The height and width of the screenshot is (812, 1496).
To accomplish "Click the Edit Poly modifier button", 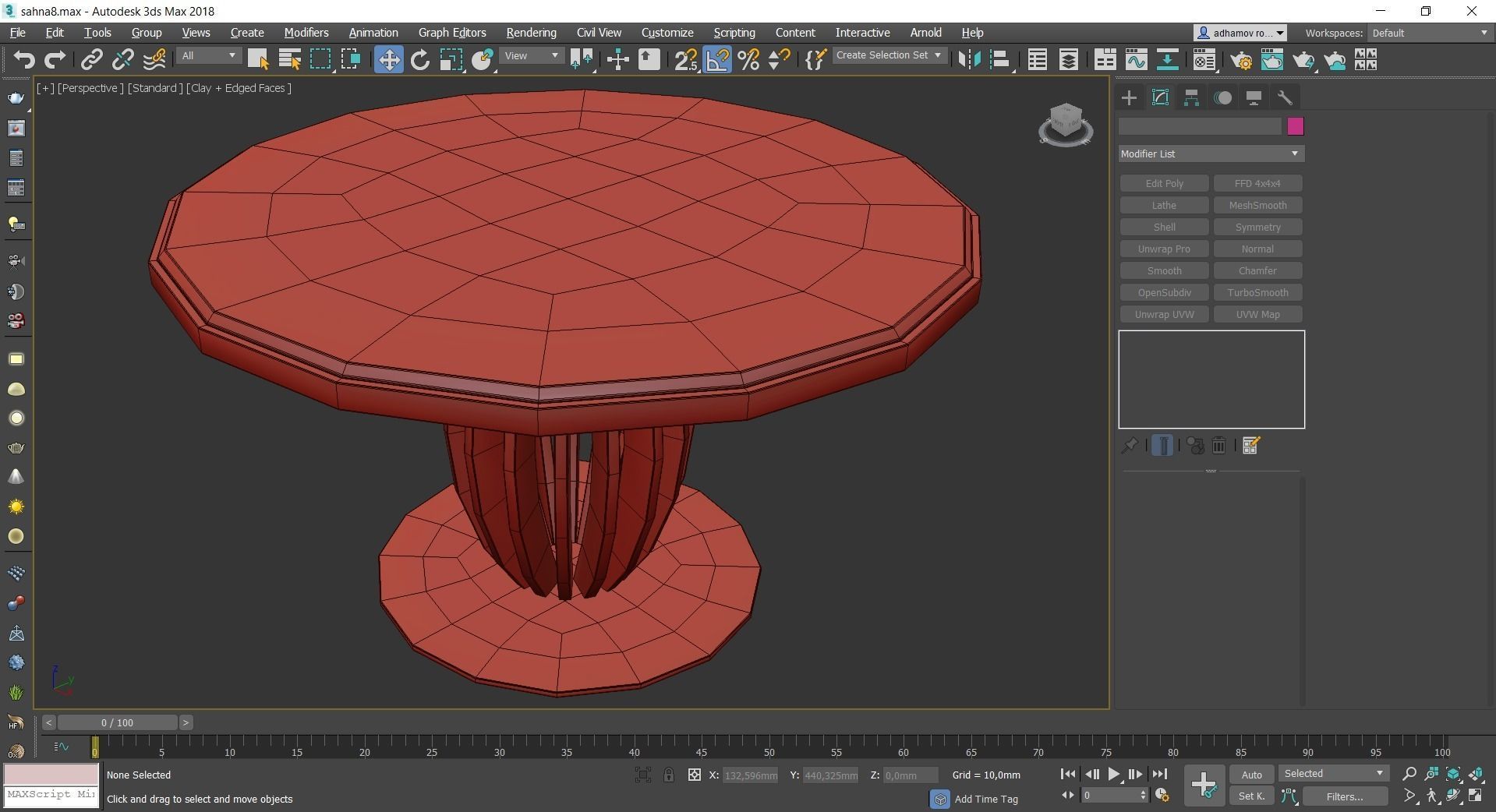I will 1164,183.
